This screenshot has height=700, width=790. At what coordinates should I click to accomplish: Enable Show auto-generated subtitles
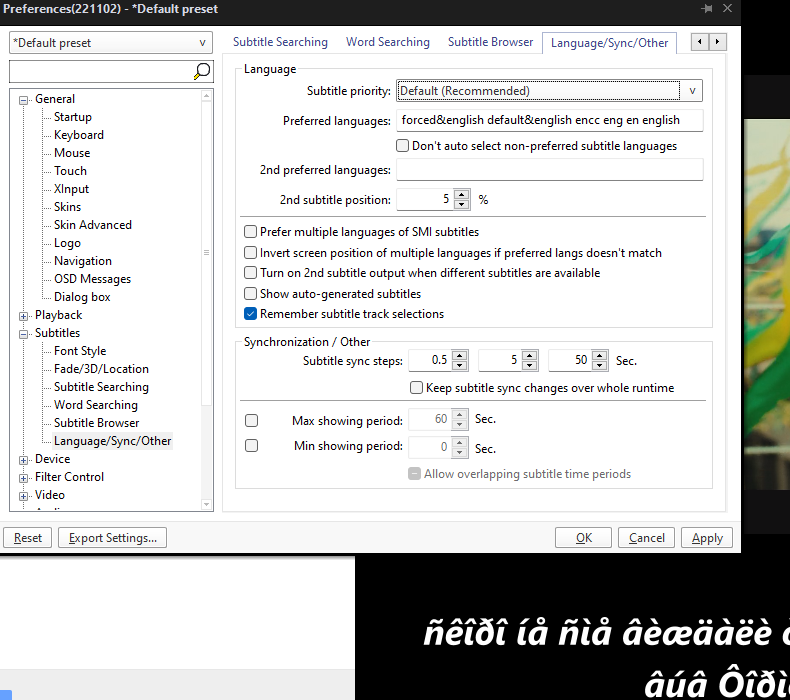tap(251, 294)
